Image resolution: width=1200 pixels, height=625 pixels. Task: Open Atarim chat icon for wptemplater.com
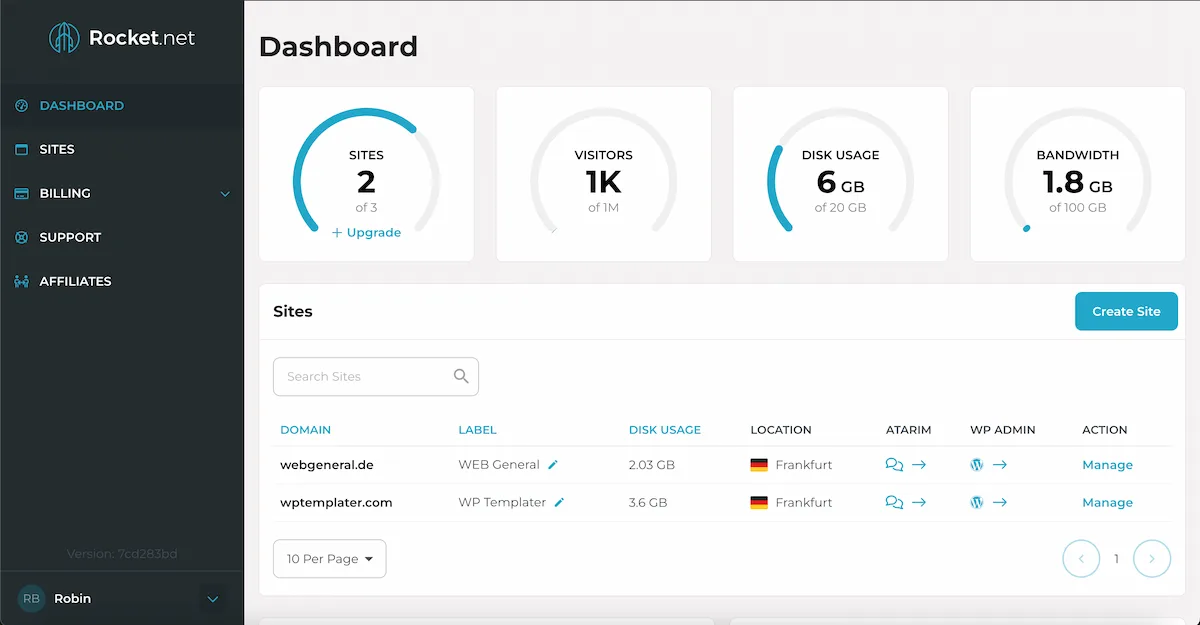(x=894, y=503)
